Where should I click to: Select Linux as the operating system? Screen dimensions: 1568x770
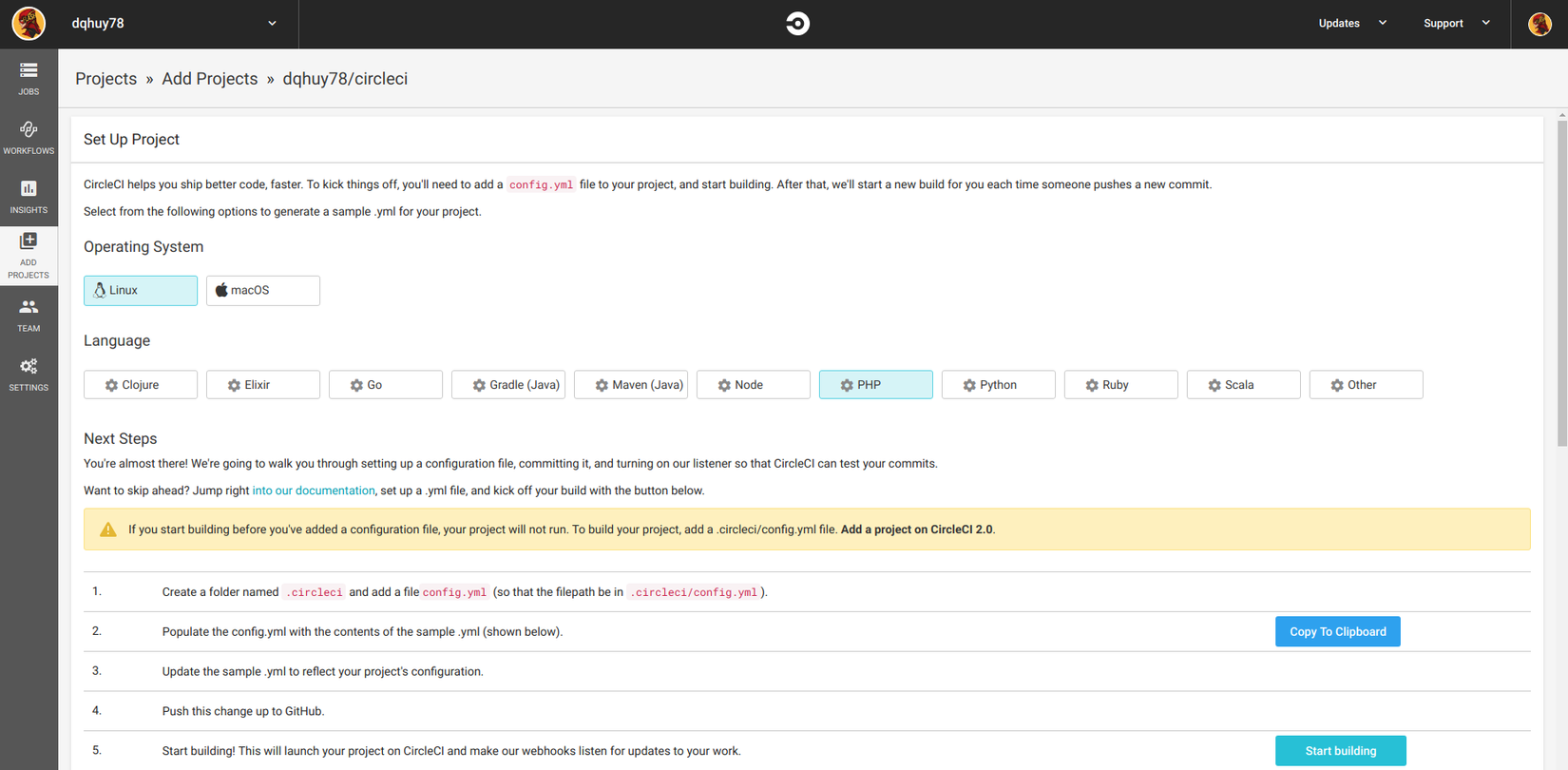[141, 290]
